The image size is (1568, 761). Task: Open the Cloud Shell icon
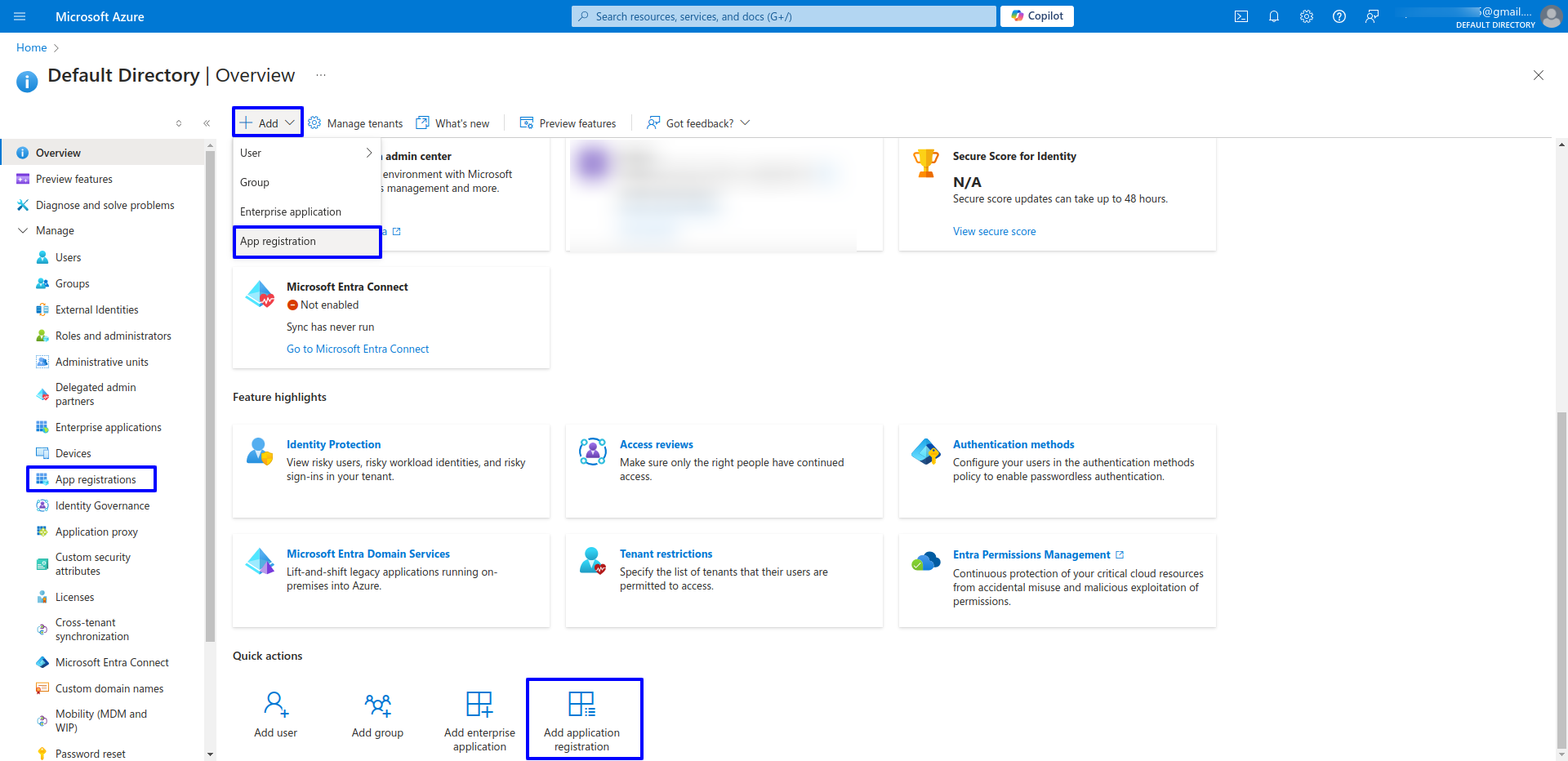(x=1241, y=16)
